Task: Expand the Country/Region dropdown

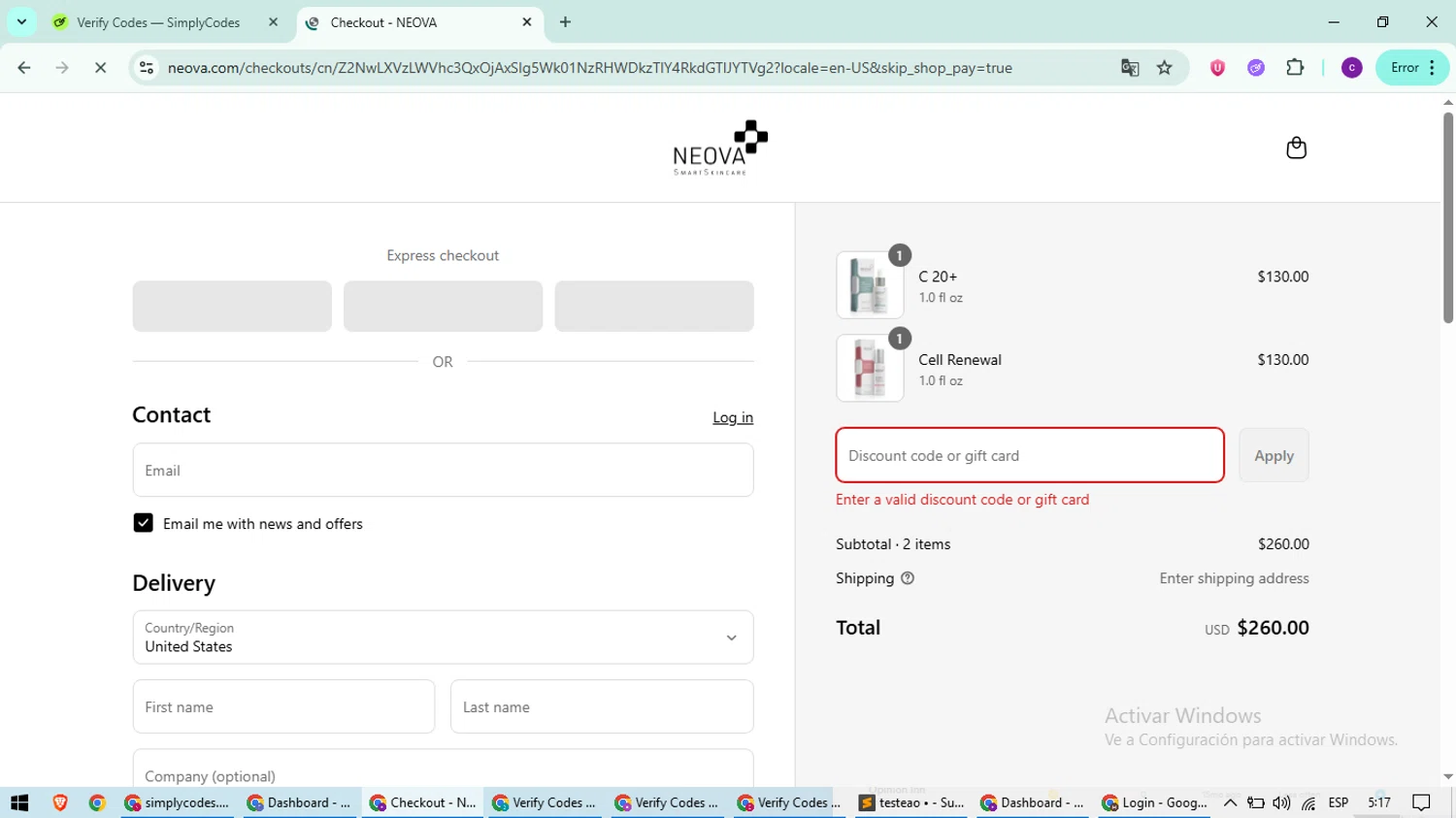Action: coord(443,638)
